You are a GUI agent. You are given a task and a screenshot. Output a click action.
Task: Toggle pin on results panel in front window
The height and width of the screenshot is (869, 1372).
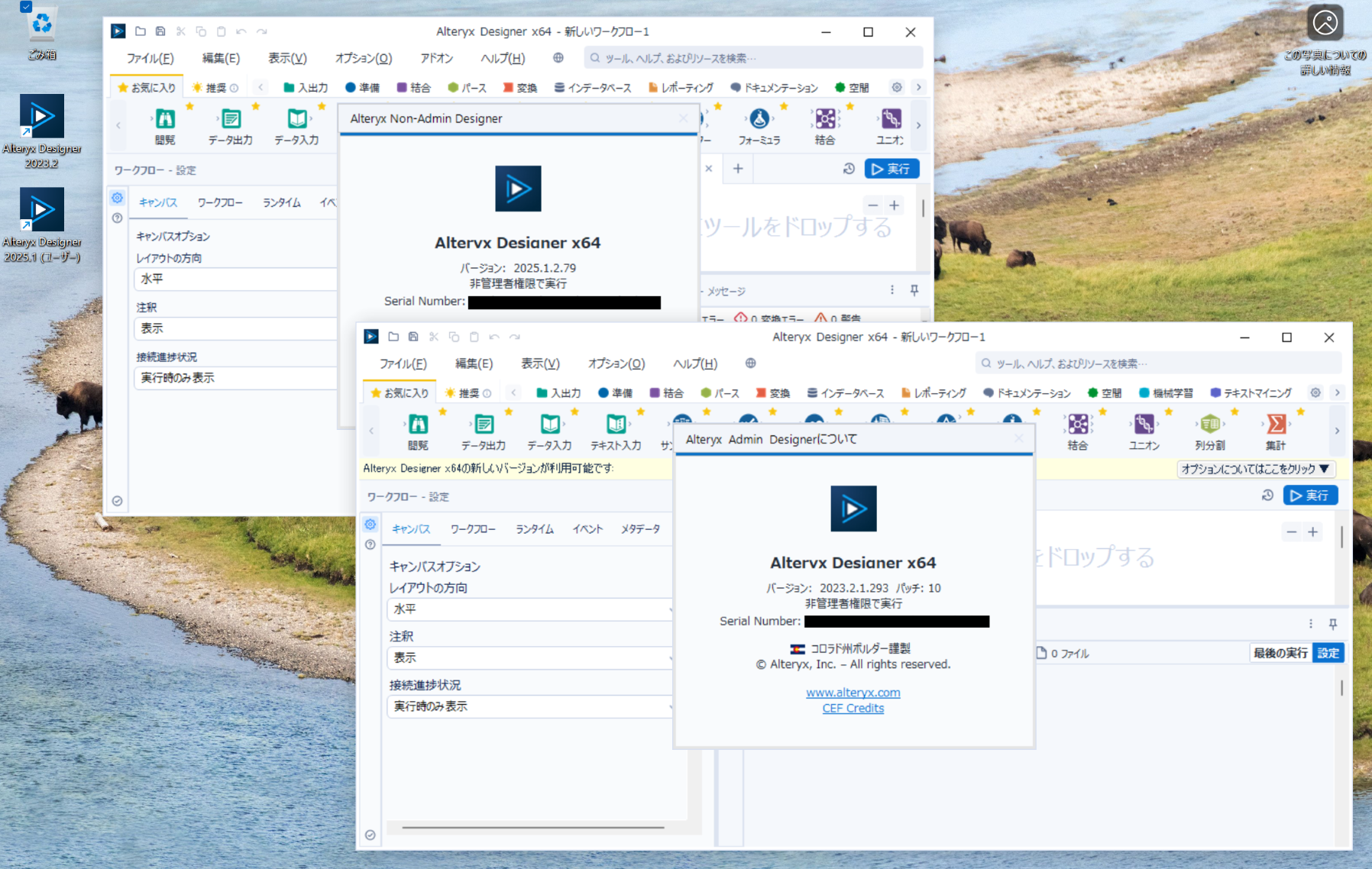click(x=1333, y=624)
